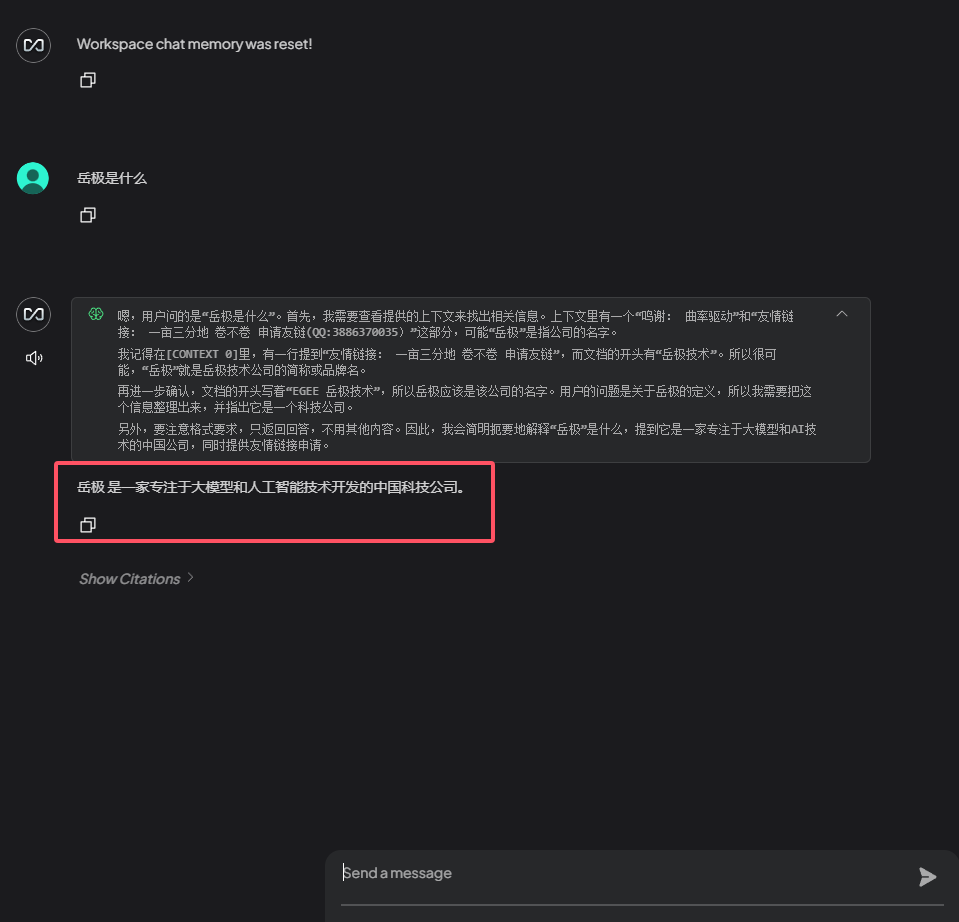Click the reasoning paragraph starting '我记得在[CONTEXT 0]里'
This screenshot has width=959, height=922.
pos(446,362)
